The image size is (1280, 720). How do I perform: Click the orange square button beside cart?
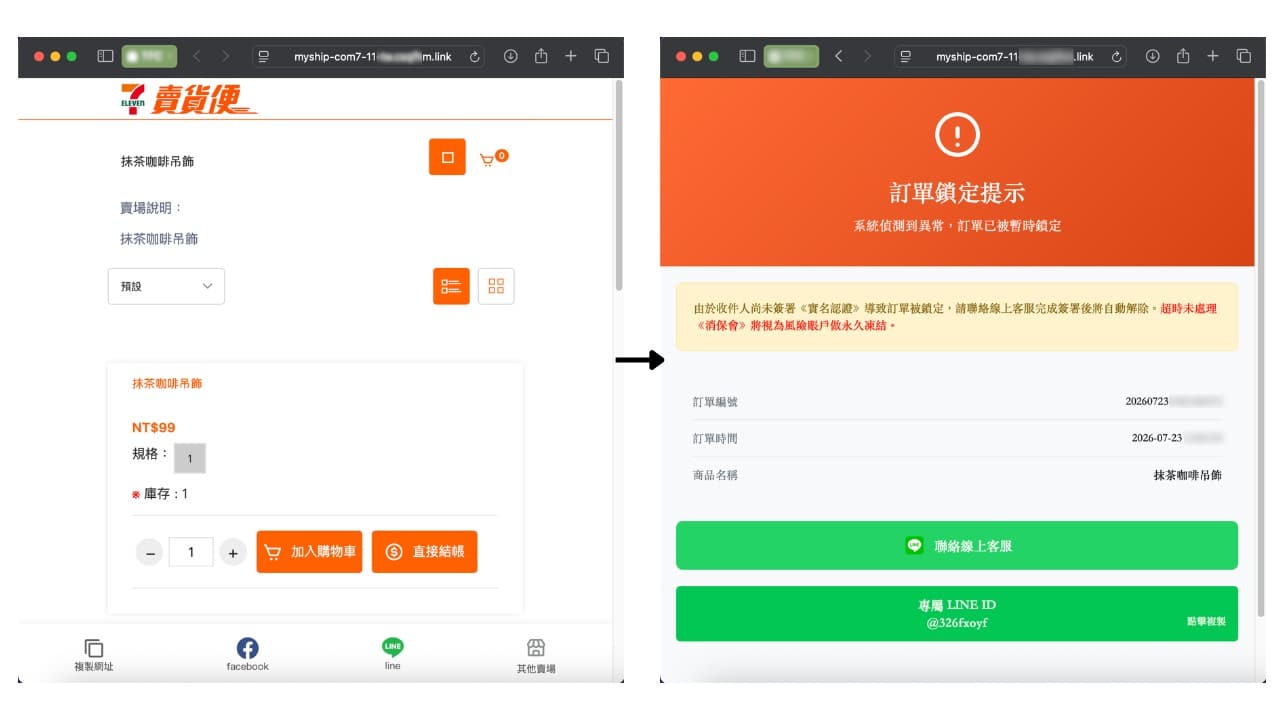[447, 157]
